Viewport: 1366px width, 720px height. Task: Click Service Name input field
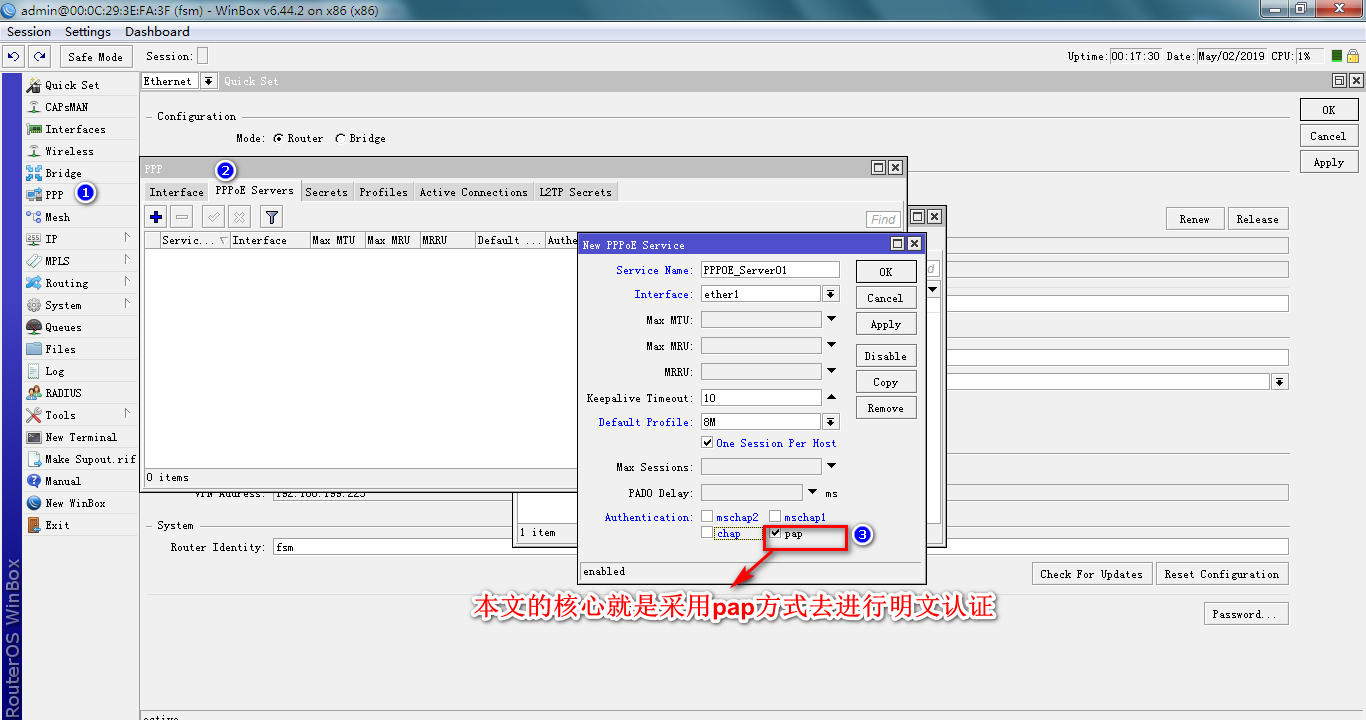point(770,270)
